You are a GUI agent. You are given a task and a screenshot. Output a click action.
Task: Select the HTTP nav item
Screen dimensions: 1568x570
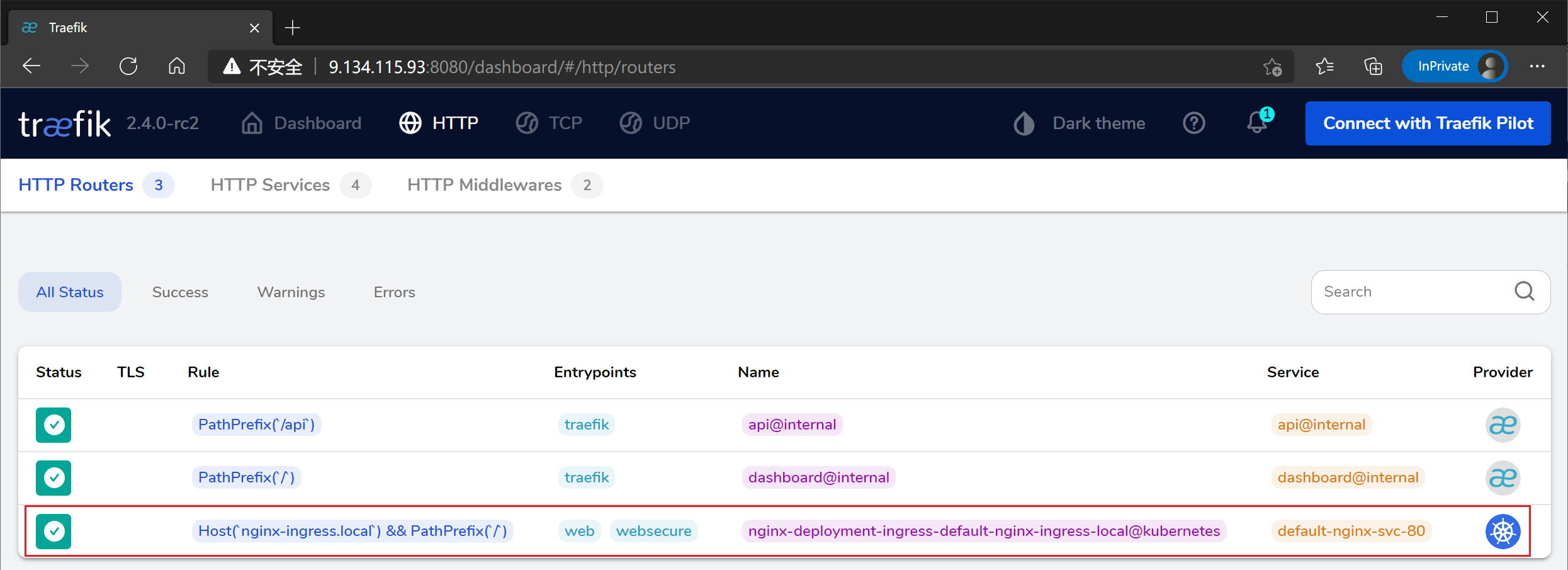coord(439,123)
